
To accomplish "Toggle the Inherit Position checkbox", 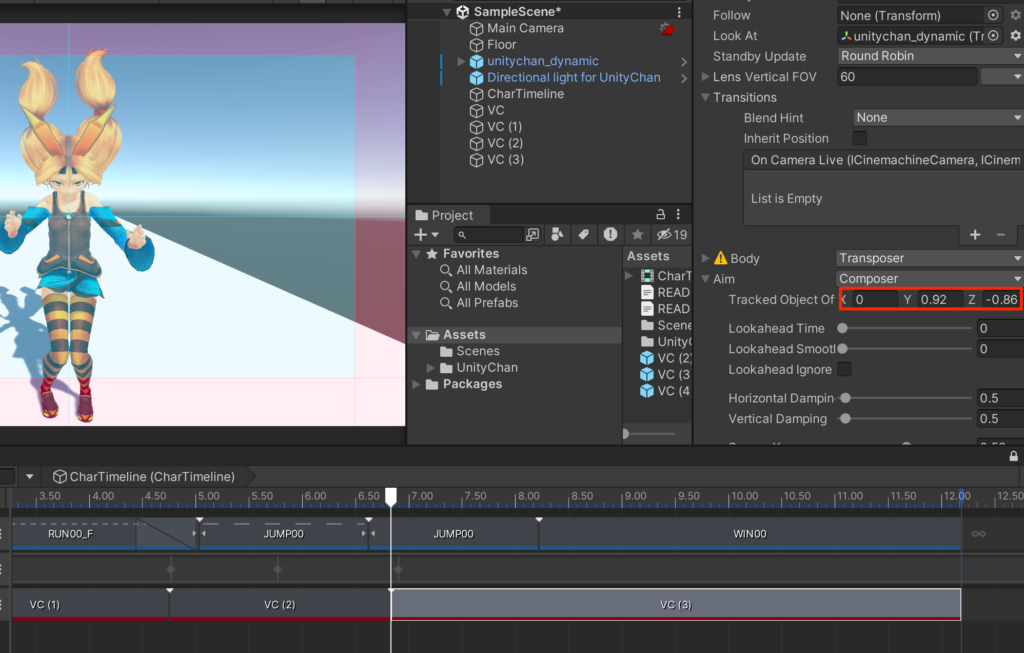I will [x=860, y=138].
